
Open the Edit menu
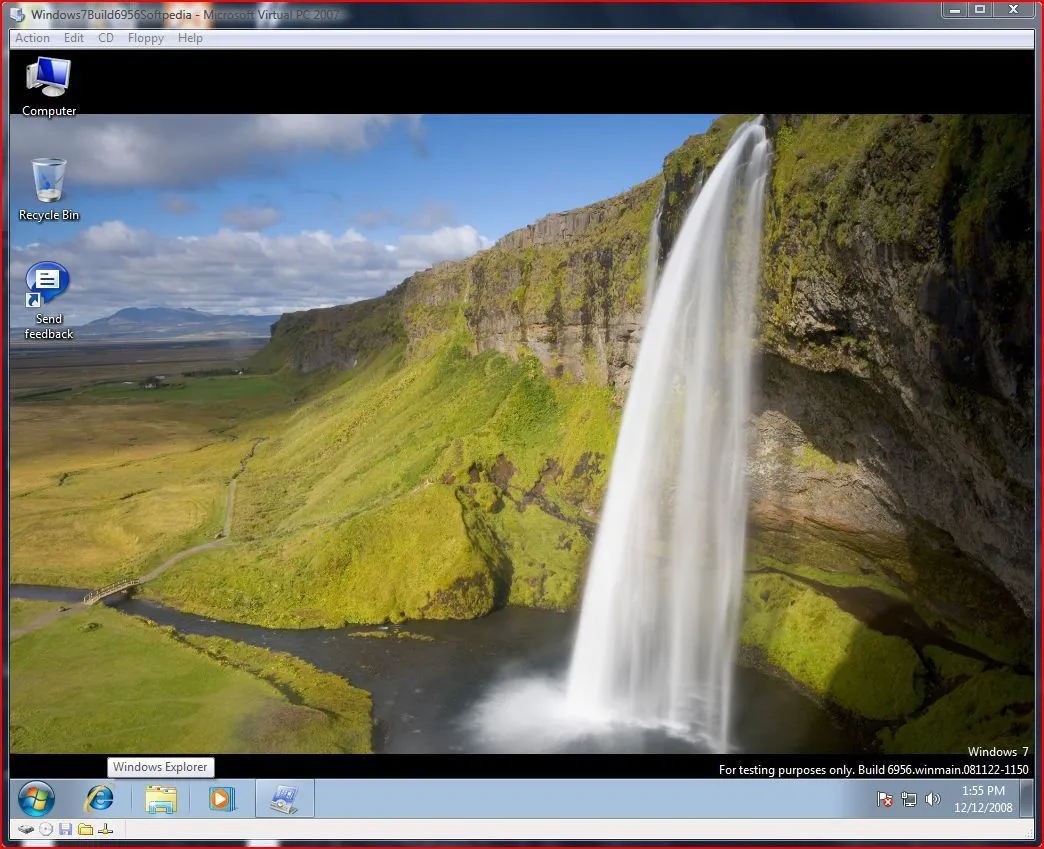point(73,38)
